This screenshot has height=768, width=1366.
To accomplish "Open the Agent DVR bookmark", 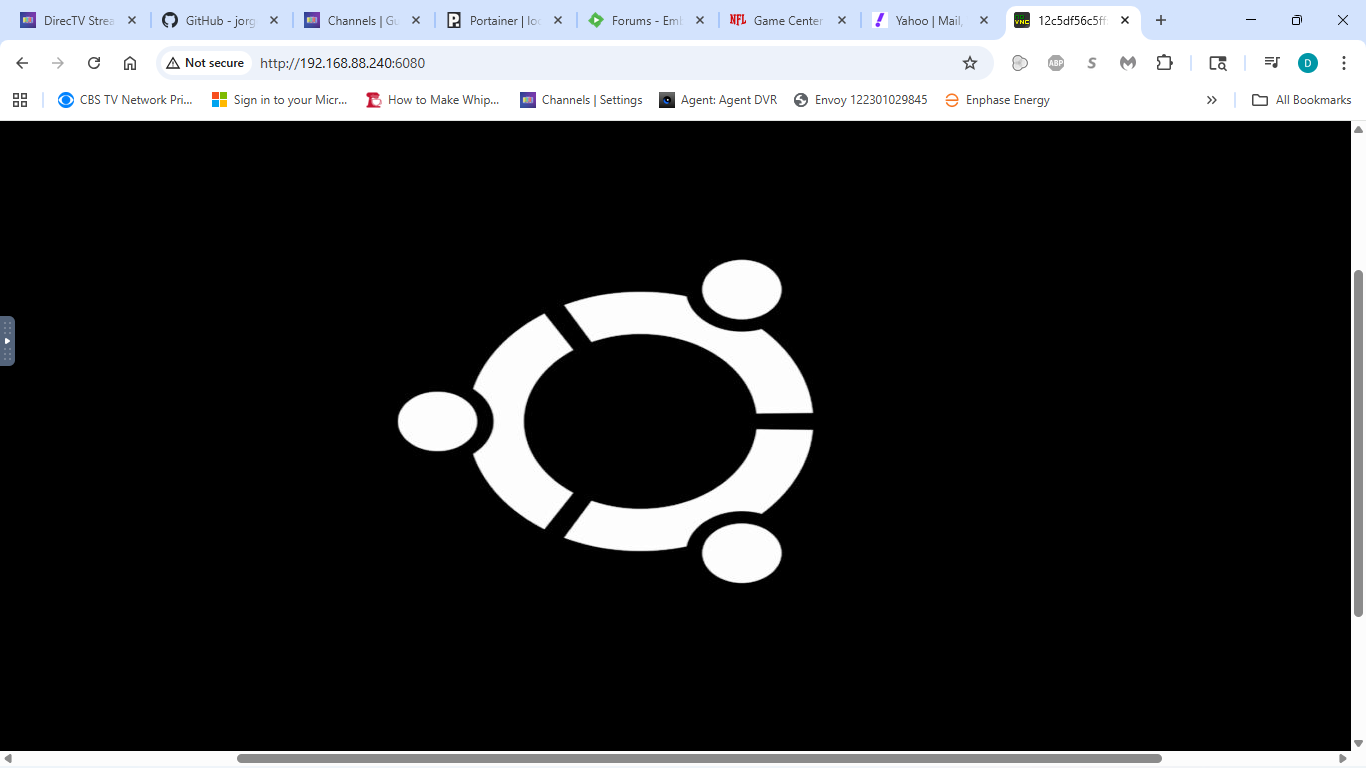I will (x=718, y=100).
